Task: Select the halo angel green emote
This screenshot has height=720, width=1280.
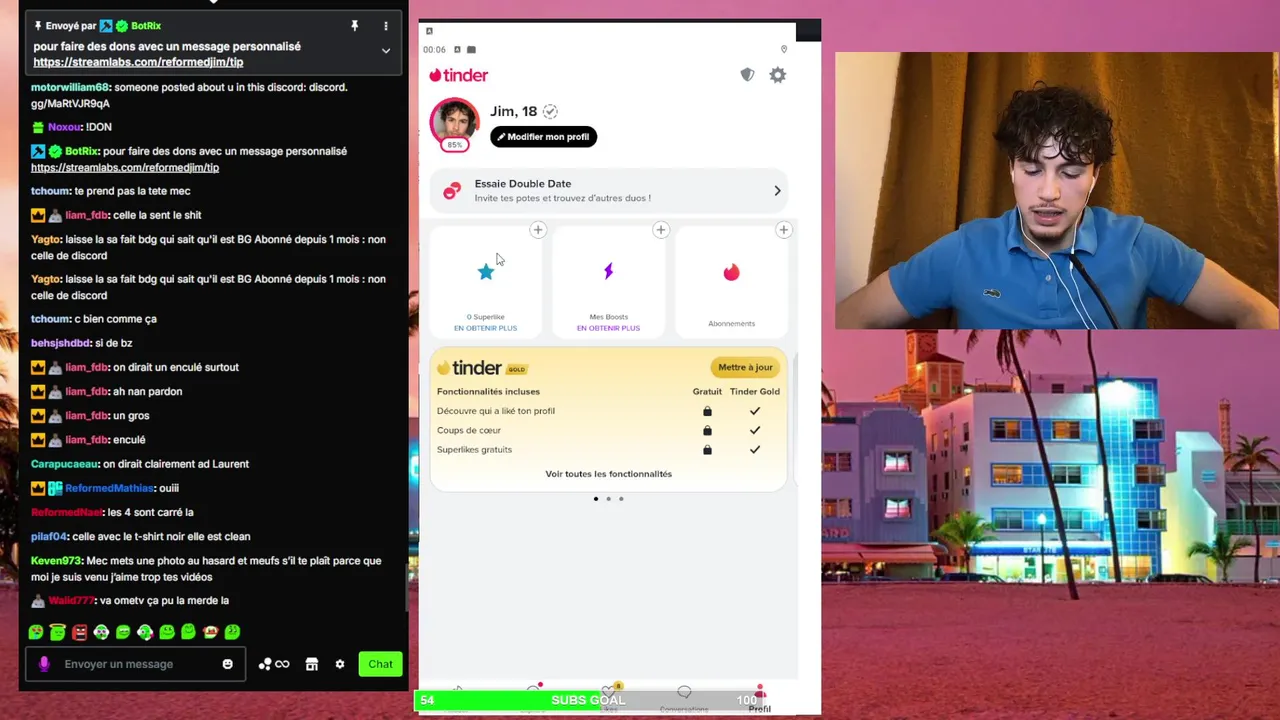Action: [x=58, y=632]
